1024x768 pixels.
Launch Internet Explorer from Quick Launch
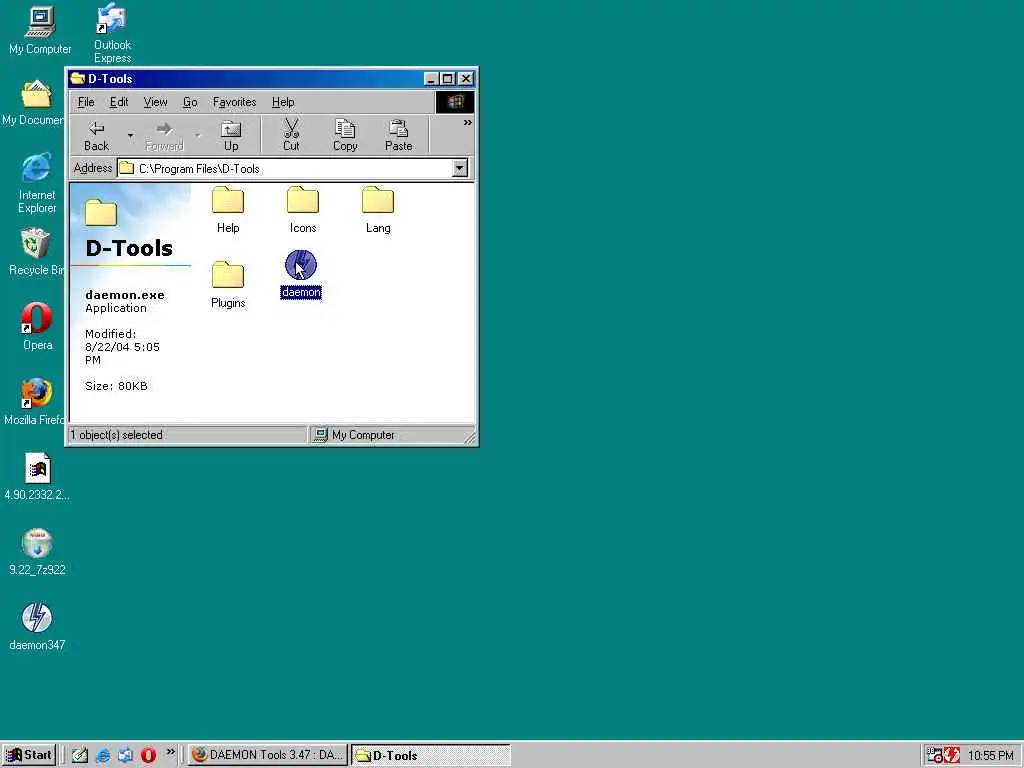103,755
